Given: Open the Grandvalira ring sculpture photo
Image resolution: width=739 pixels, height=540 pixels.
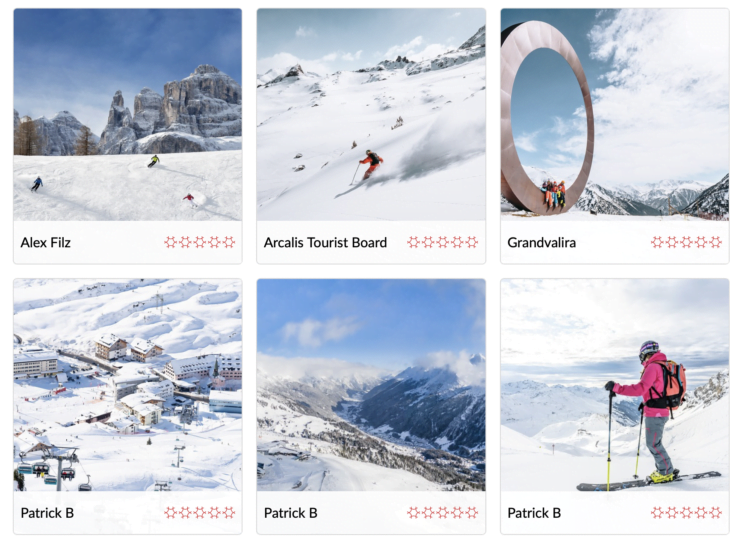Looking at the screenshot, I should click(615, 115).
